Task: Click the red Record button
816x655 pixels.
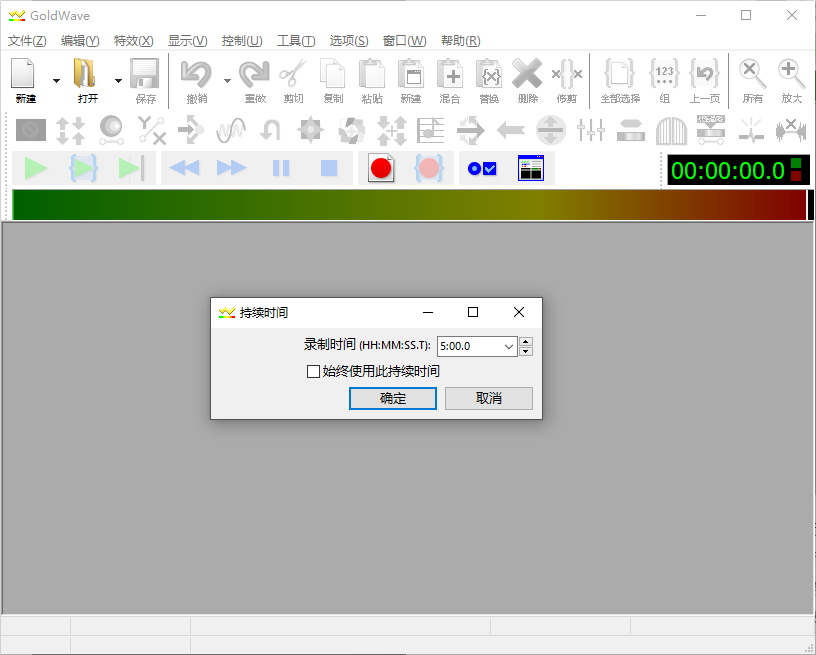Action: [x=380, y=168]
